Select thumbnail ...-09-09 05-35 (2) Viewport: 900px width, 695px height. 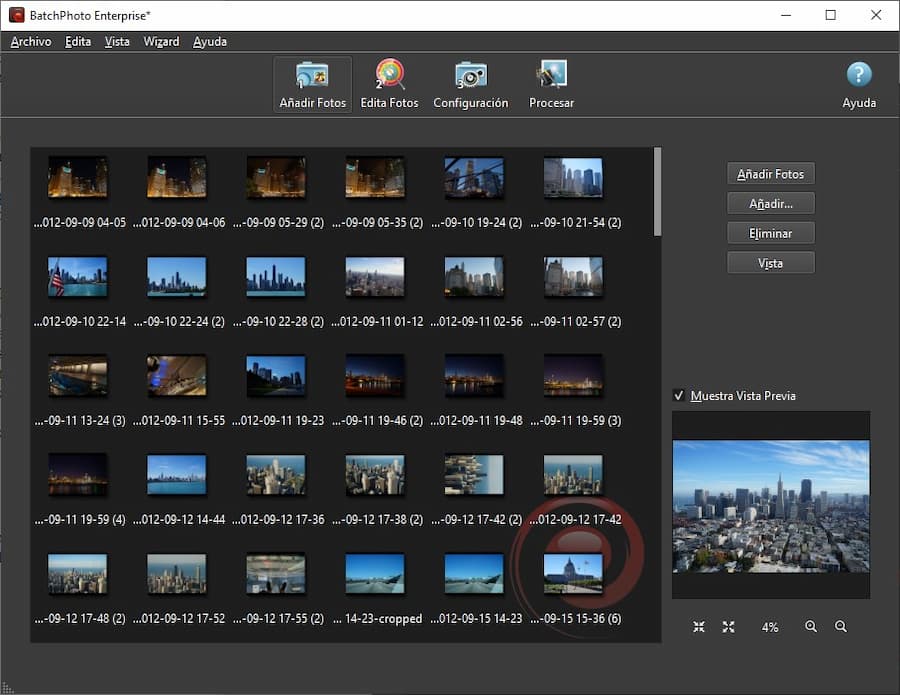(x=375, y=177)
